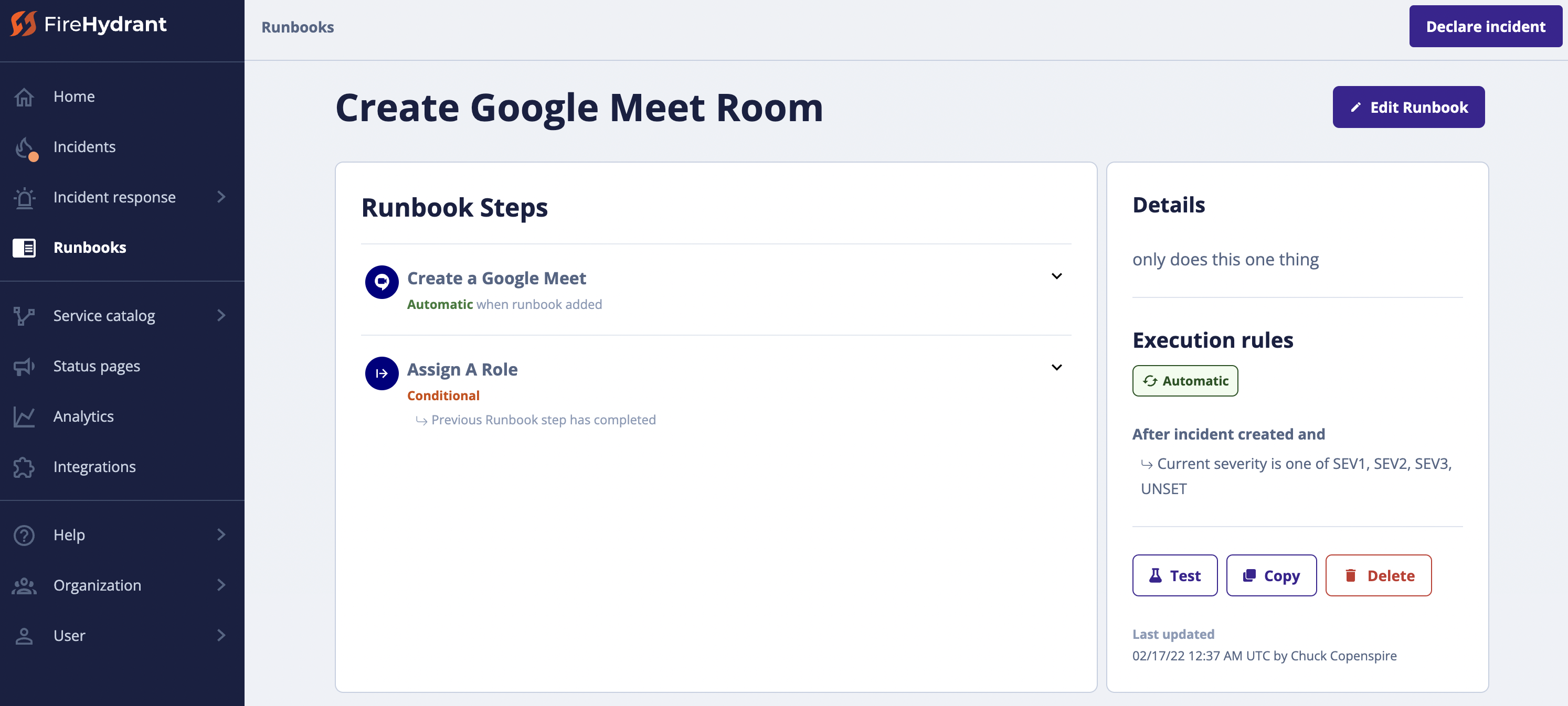
Task: Click the Integrations puzzle icon
Action: coord(24,466)
